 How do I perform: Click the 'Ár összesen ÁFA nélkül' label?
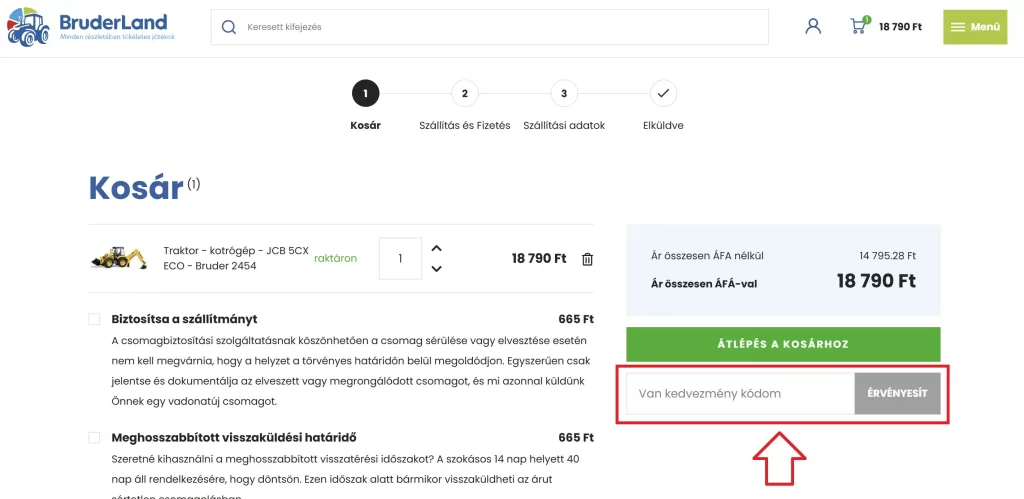[x=707, y=256]
